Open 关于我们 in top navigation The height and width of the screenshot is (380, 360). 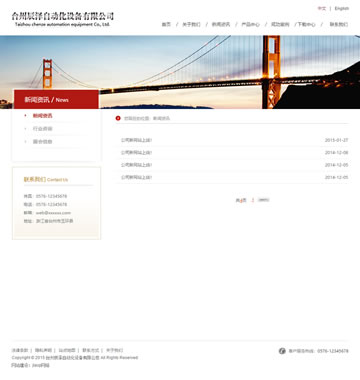(191, 24)
